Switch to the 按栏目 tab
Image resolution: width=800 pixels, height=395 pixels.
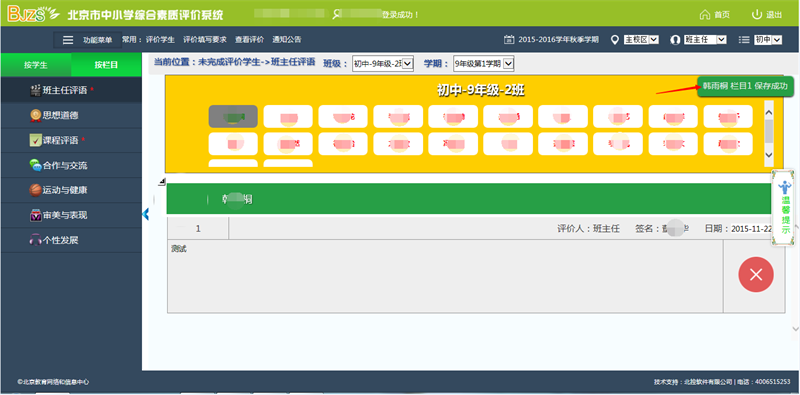[x=106, y=65]
